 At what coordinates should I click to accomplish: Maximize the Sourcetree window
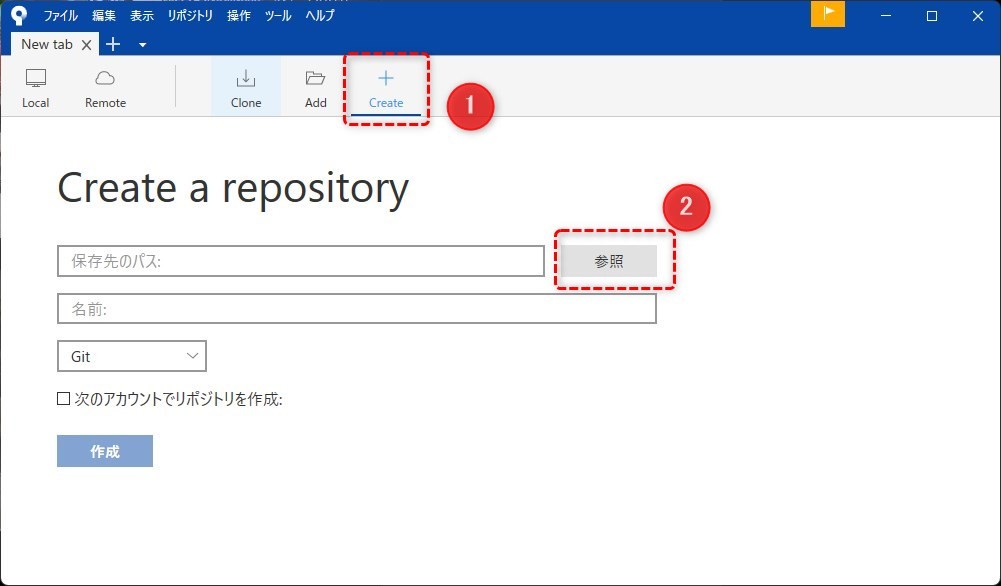[x=932, y=16]
